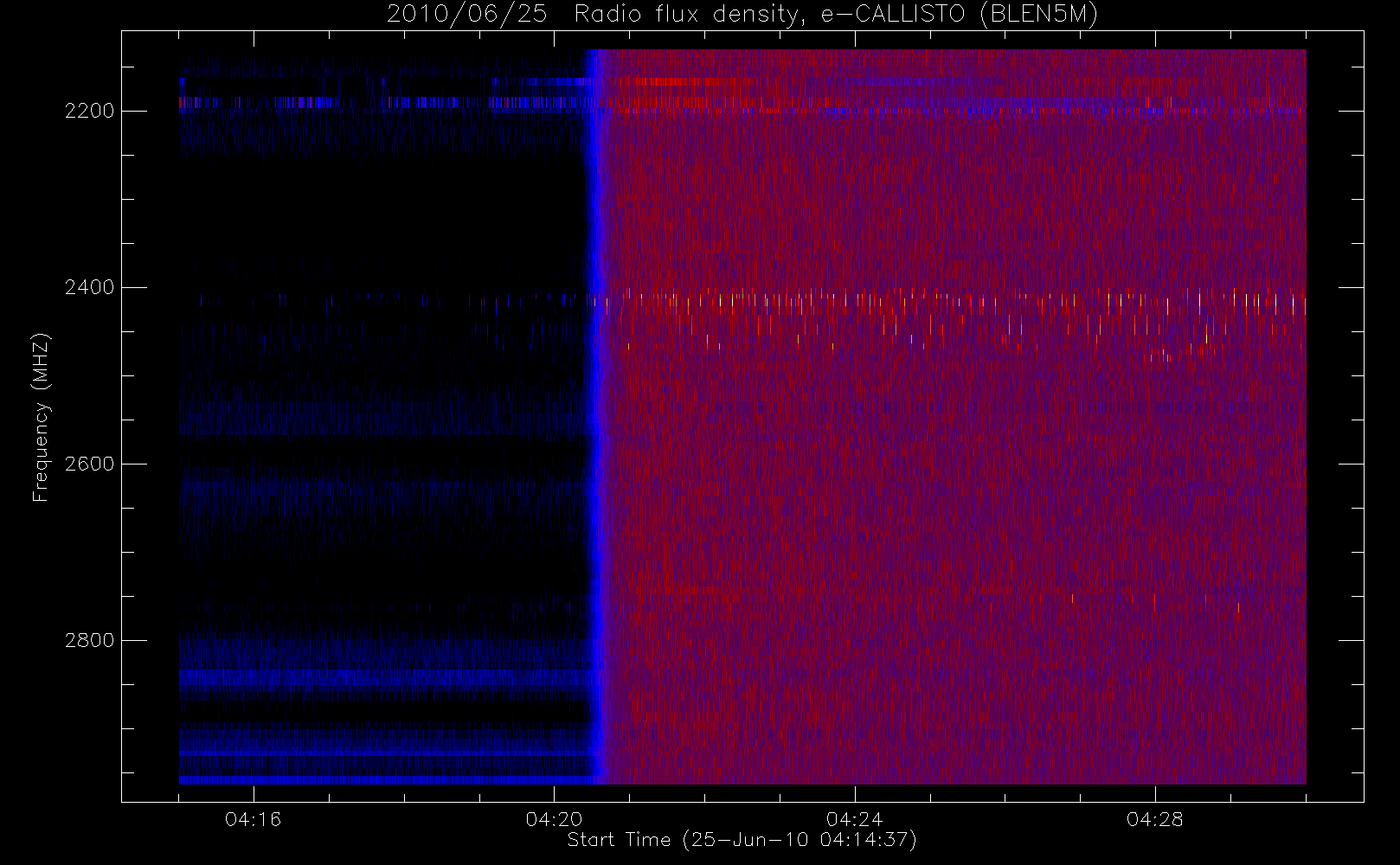Image resolution: width=1400 pixels, height=865 pixels.
Task: Click the 04:16 time tick label
Action: pos(254,819)
